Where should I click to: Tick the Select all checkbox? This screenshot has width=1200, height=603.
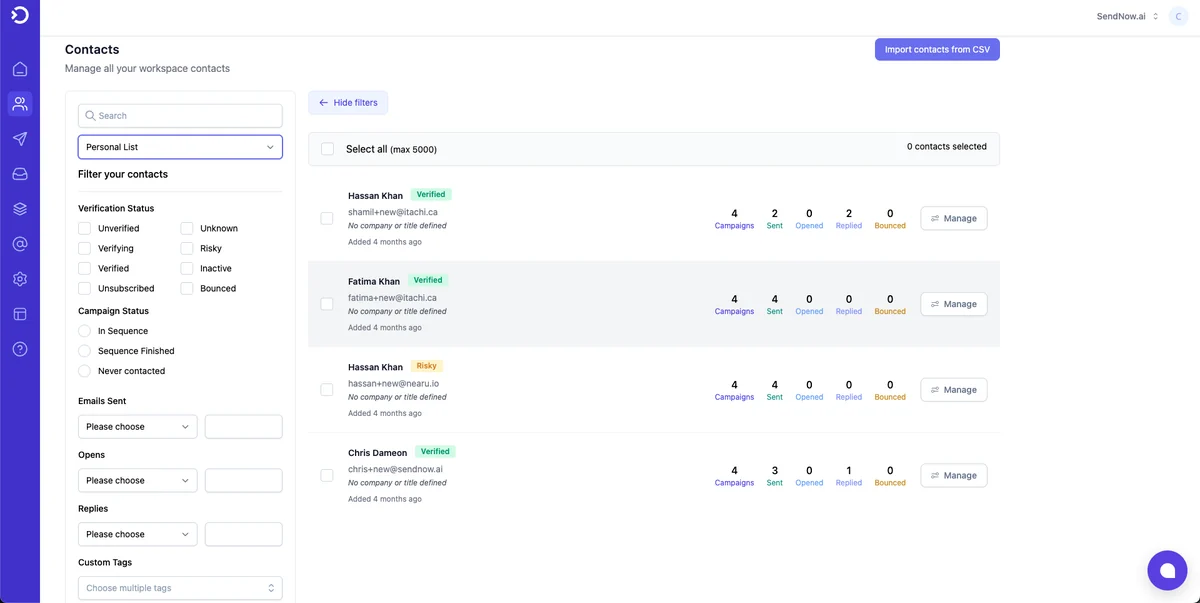click(x=327, y=149)
